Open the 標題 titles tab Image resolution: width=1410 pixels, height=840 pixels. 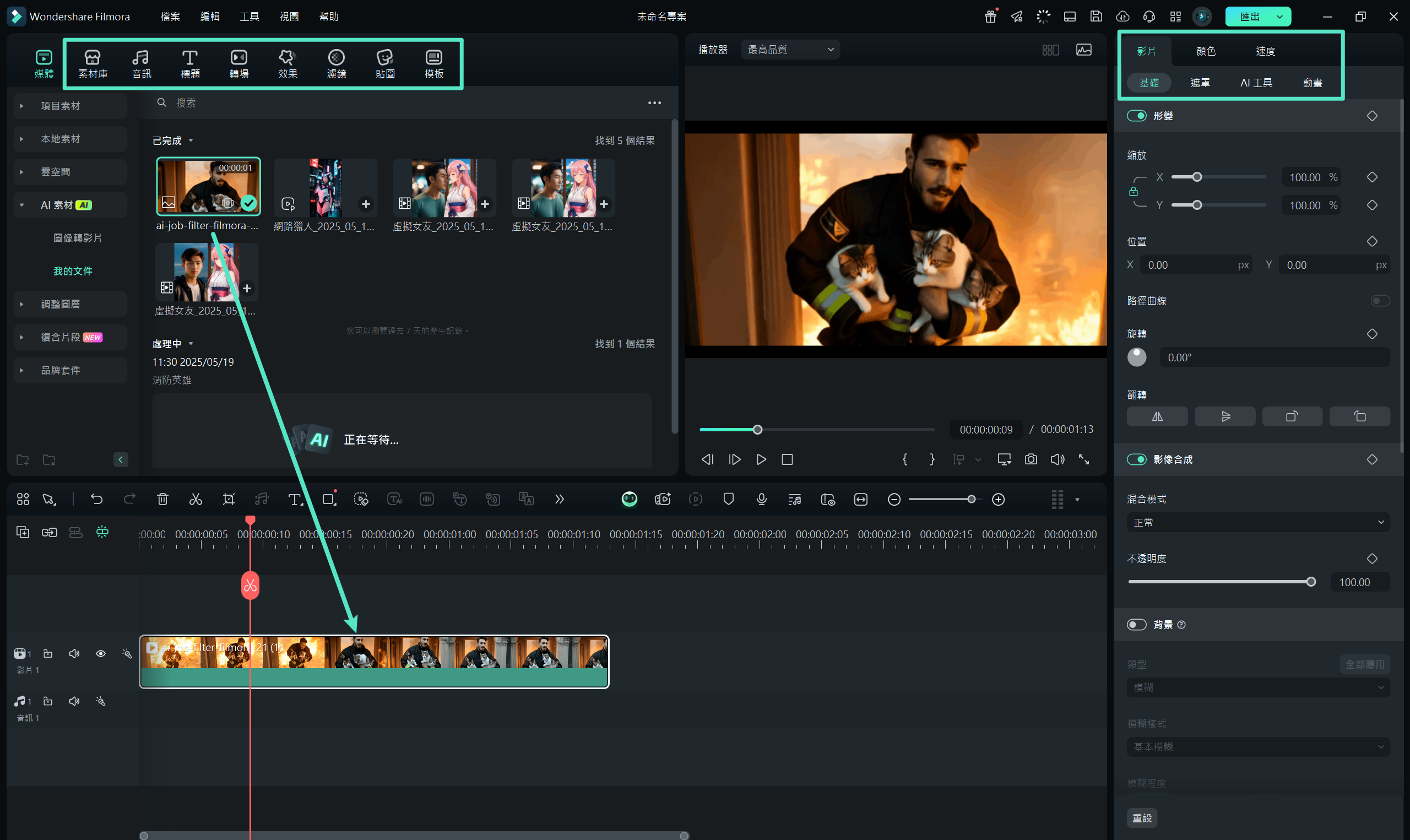[x=190, y=64]
